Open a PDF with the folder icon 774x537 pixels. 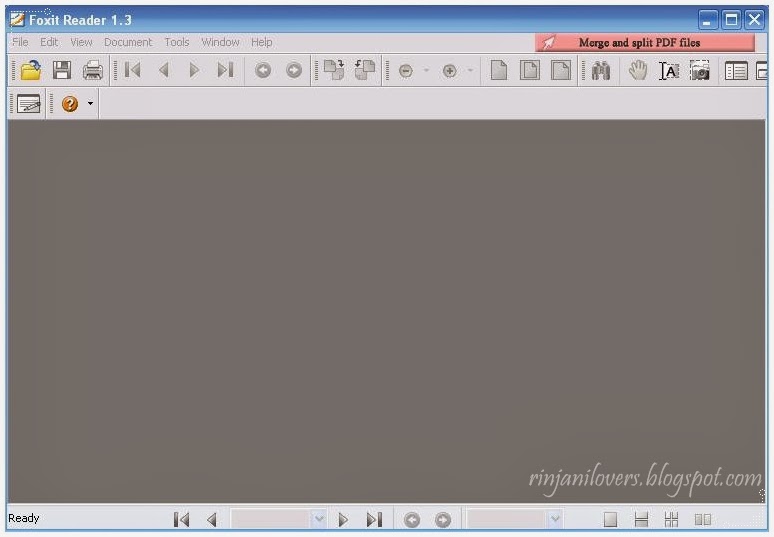pyautogui.click(x=31, y=70)
